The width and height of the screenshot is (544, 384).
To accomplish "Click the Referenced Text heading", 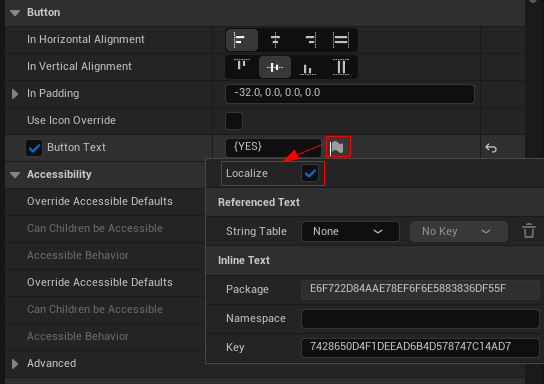I will (x=259, y=202).
